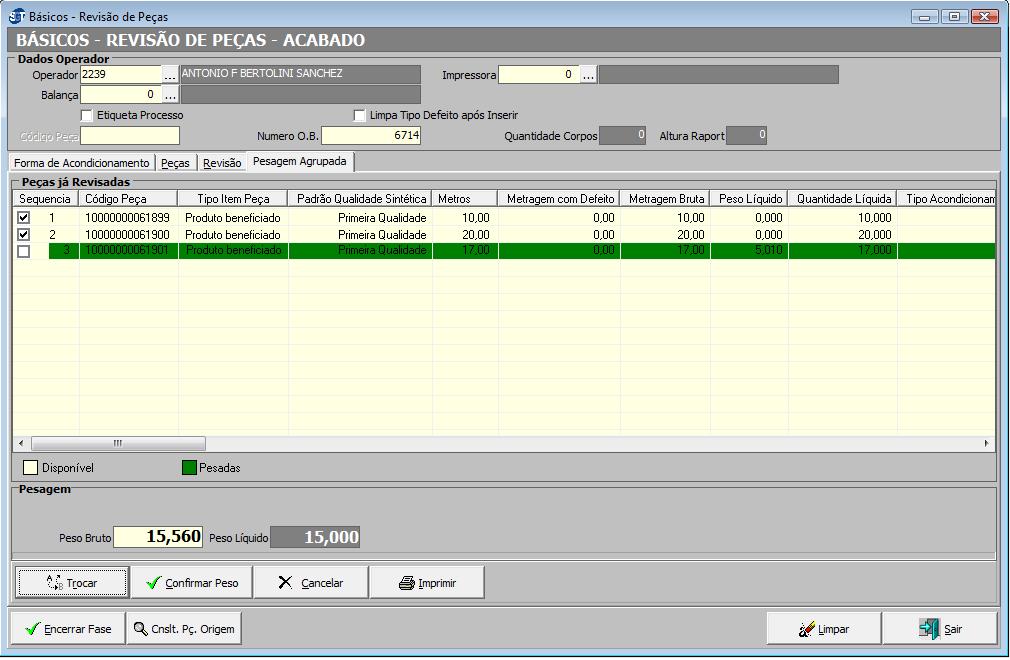Image resolution: width=1010 pixels, height=660 pixels.
Task: Uncheck the sequence 1 row checkbox
Action: (24, 218)
